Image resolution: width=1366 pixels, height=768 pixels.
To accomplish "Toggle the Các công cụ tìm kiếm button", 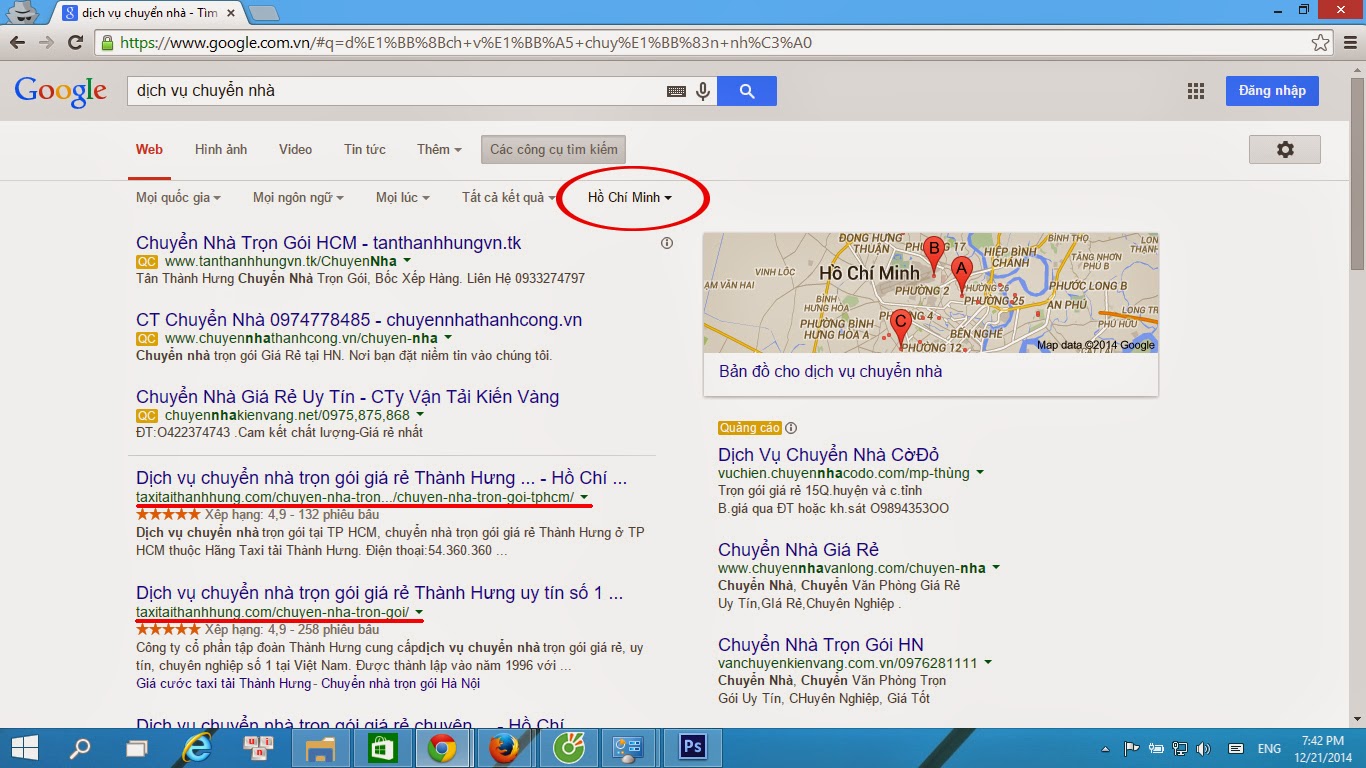I will [x=554, y=150].
